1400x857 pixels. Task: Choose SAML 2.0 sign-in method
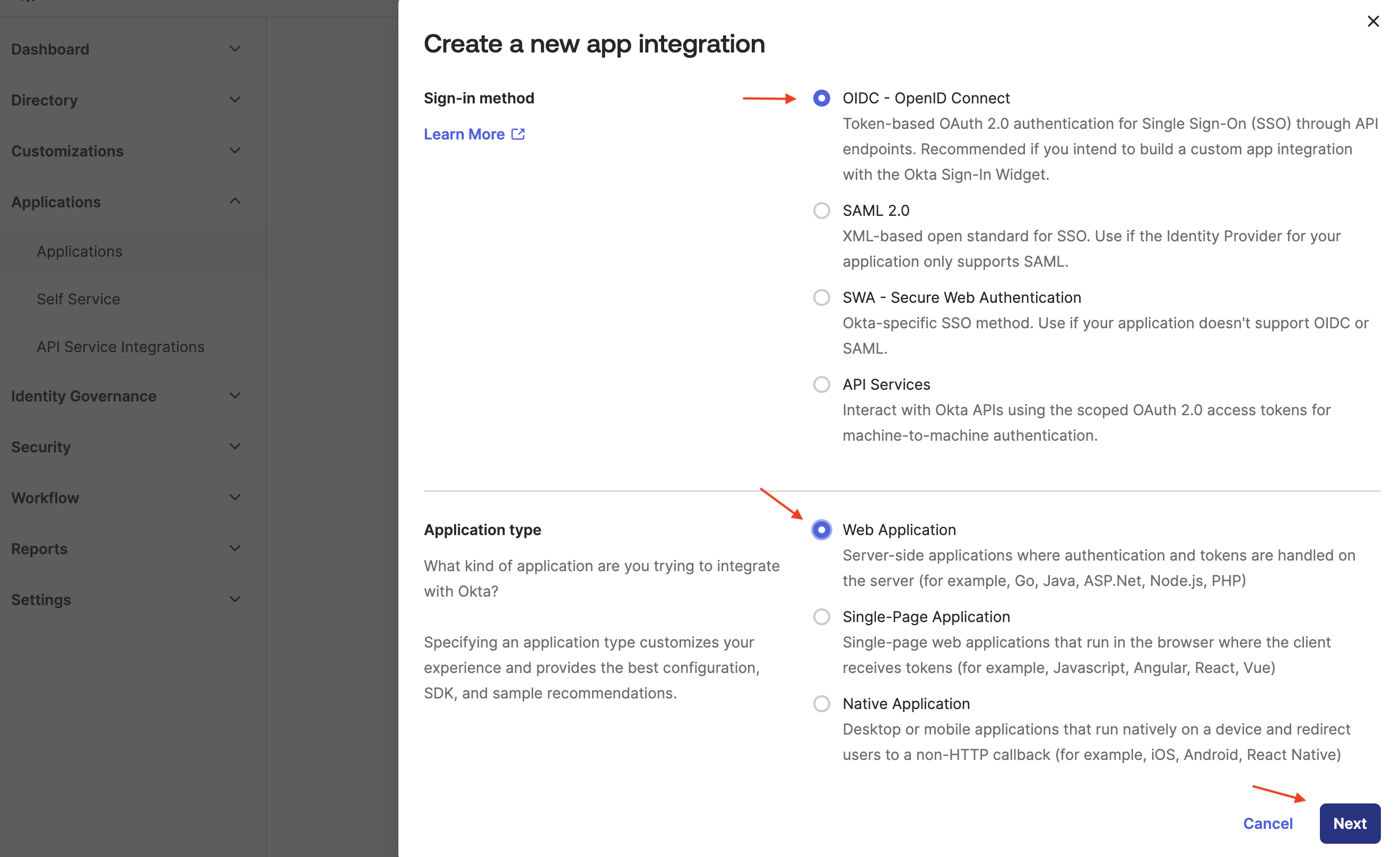coord(821,211)
